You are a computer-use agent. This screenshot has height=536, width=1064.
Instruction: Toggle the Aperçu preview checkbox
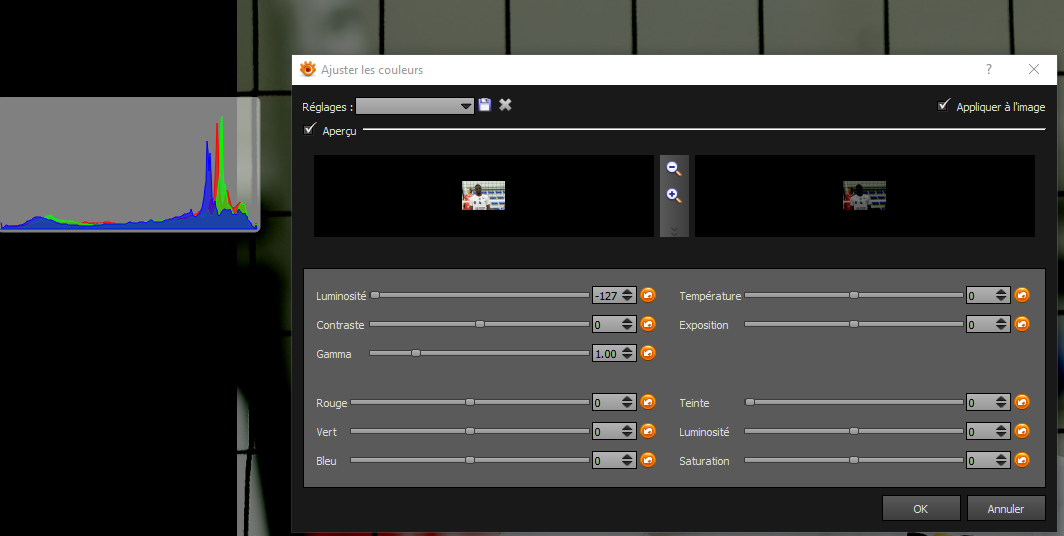(x=309, y=129)
